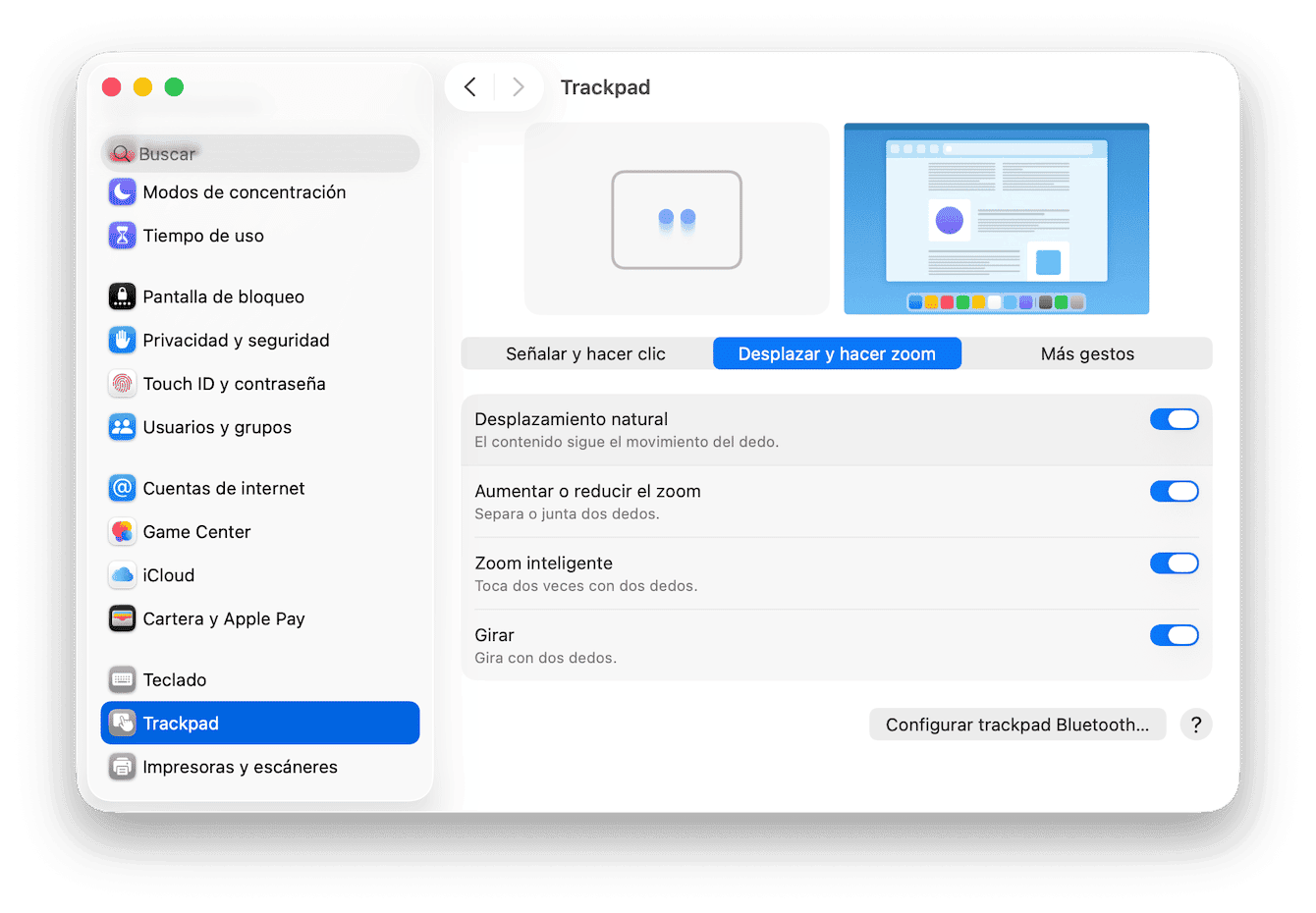Open Modos de concentración moon icon
The width and height of the screenshot is (1316, 913).
point(122,191)
